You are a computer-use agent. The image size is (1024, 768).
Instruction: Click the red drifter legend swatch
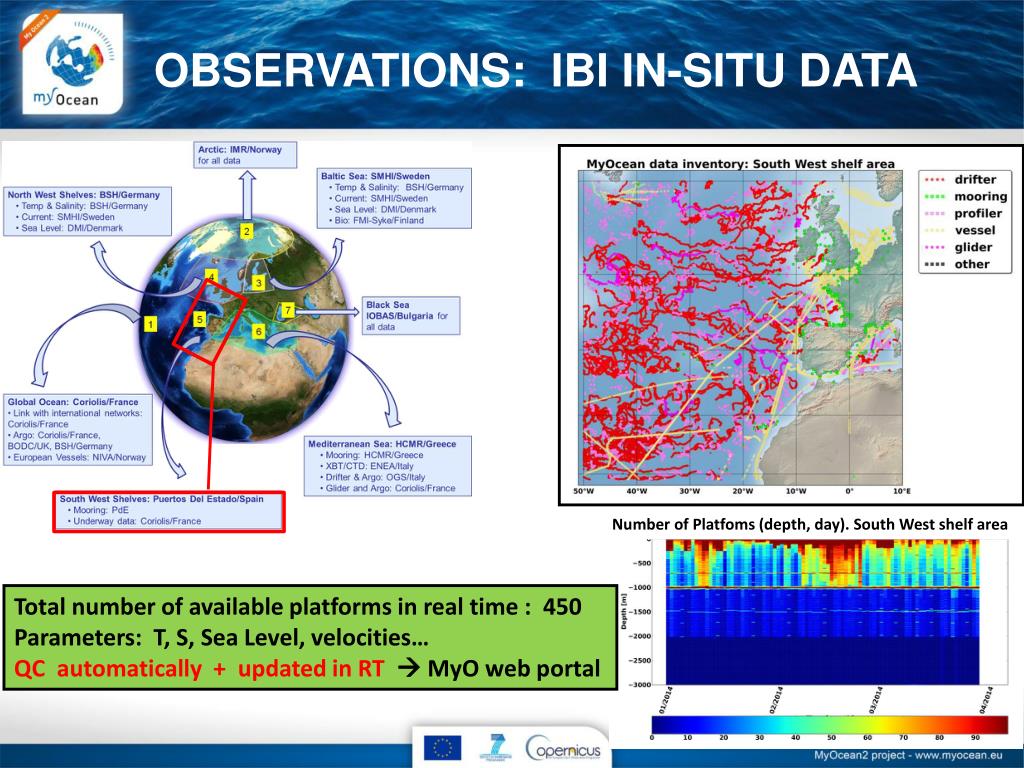coord(935,180)
